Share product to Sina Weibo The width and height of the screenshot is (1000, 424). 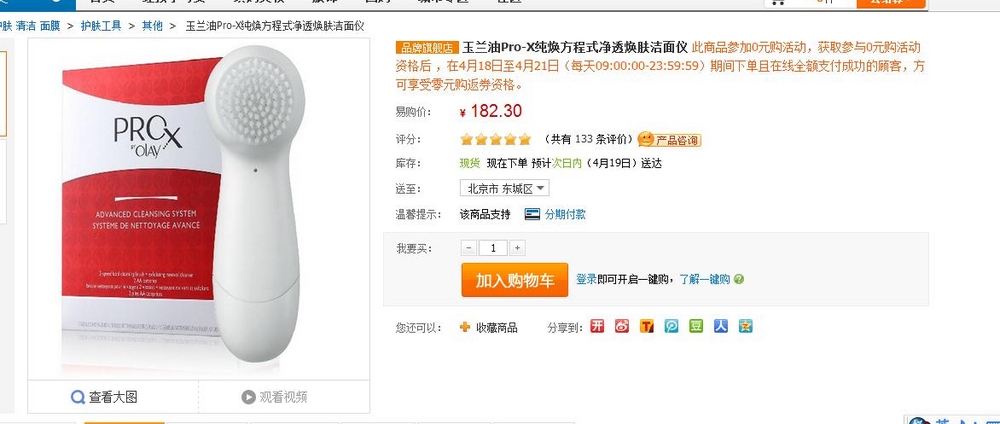pyautogui.click(x=622, y=326)
